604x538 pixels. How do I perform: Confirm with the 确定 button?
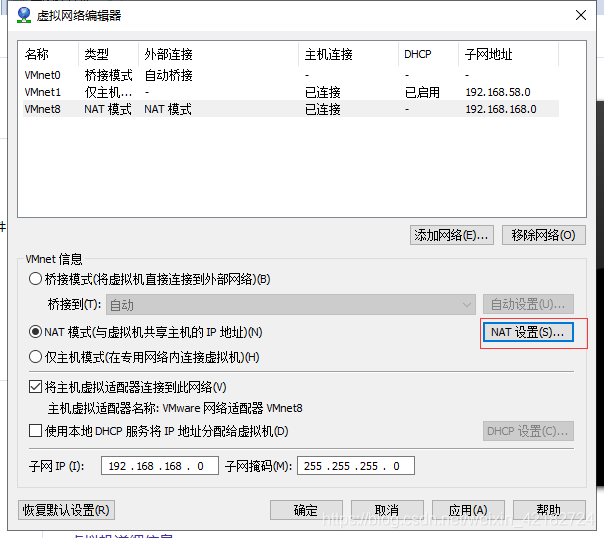(x=306, y=510)
